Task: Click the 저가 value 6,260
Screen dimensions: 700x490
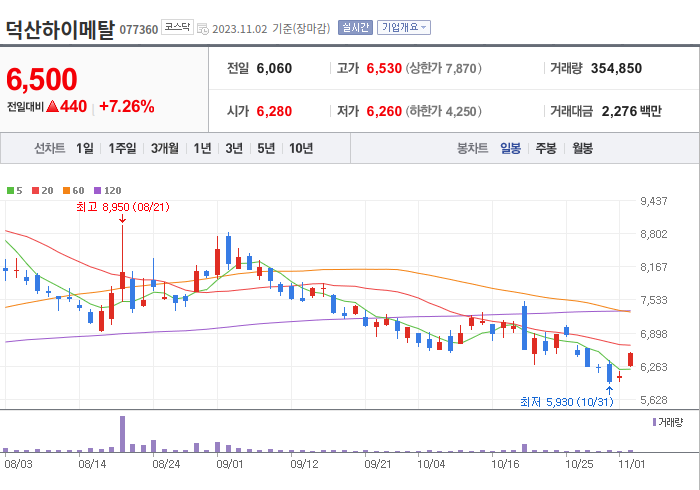Action: click(x=384, y=111)
